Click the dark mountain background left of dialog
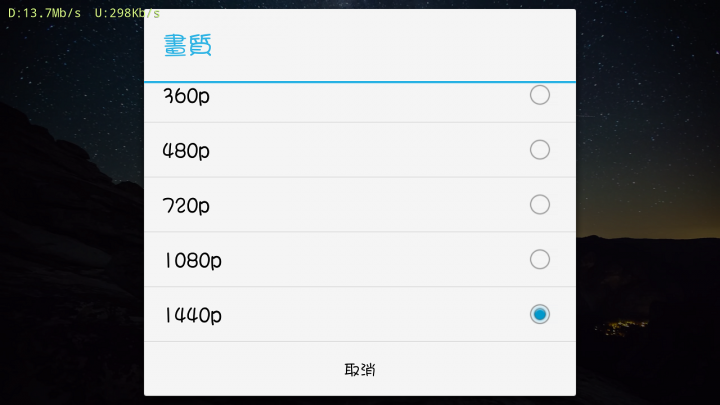 coord(72,230)
